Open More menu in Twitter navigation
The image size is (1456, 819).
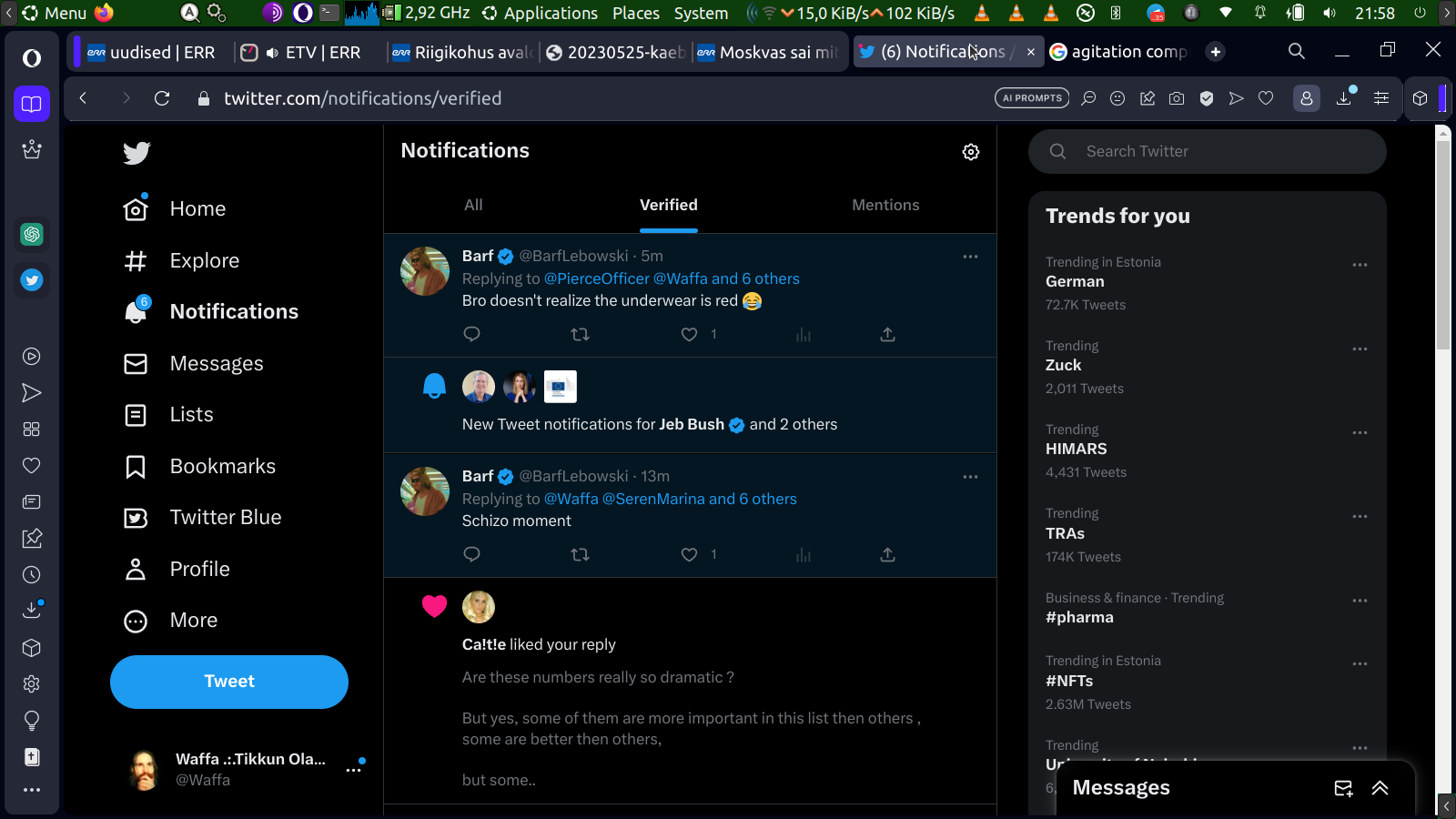tap(170, 621)
